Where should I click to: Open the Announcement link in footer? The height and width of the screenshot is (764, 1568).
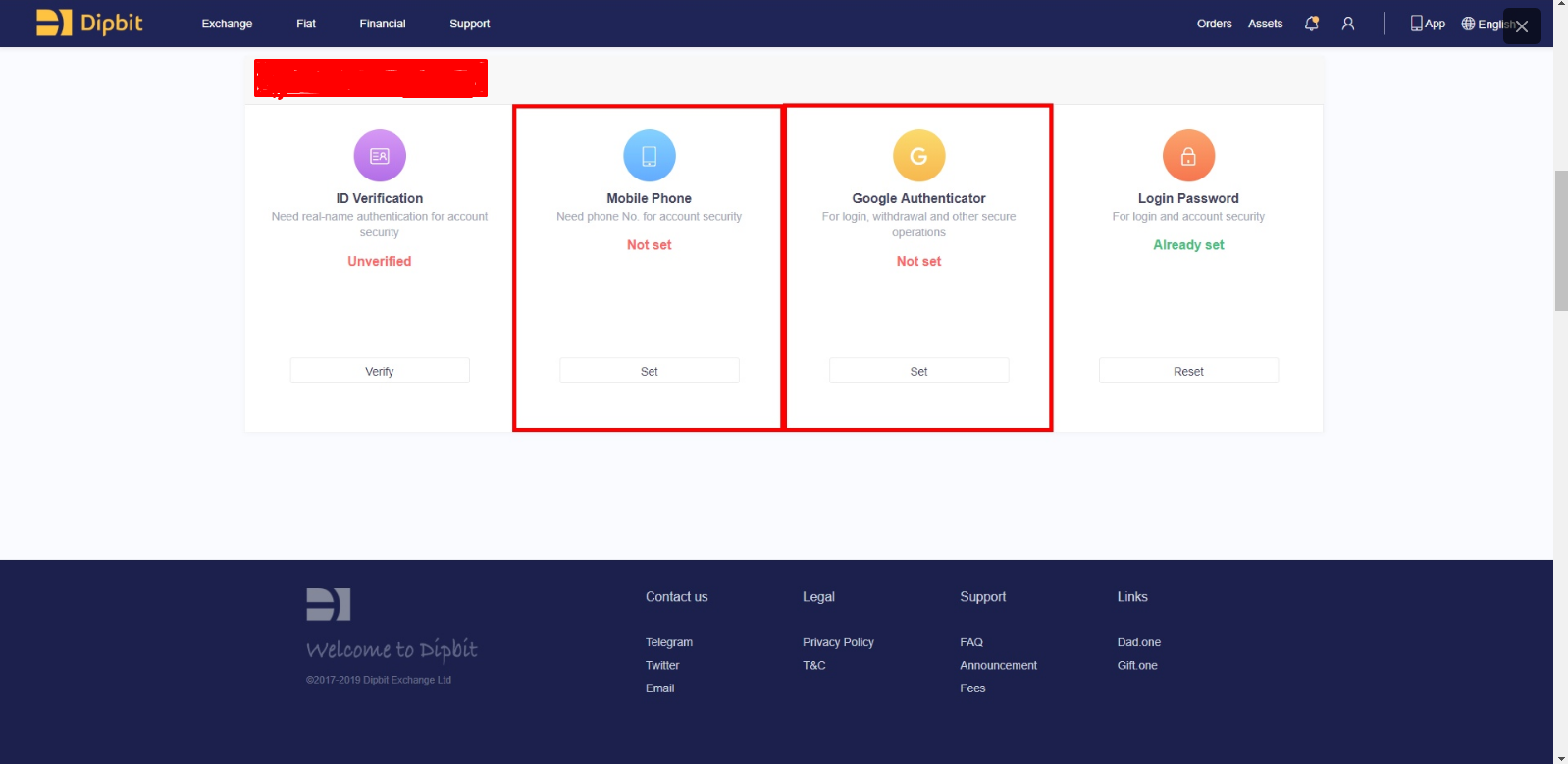coord(999,665)
